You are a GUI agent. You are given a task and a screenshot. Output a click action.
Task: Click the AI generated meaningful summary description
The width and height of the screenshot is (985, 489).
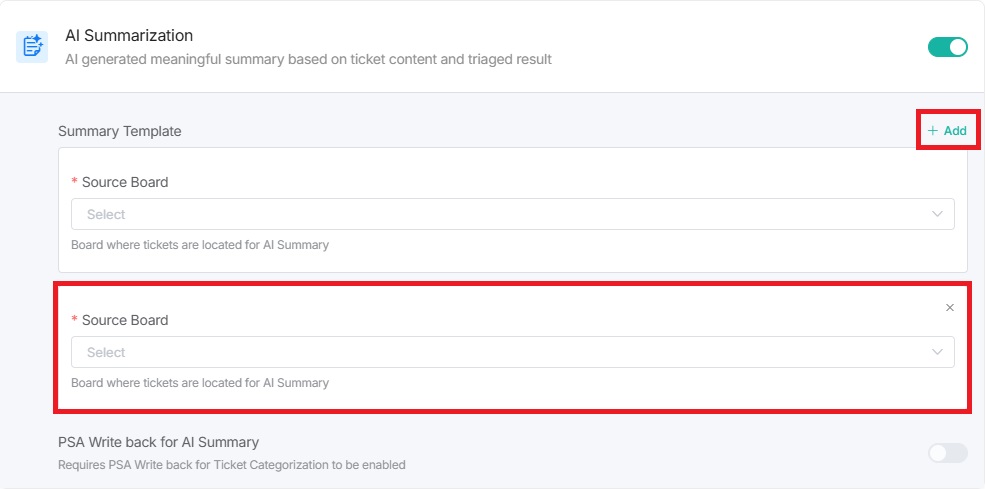308,59
